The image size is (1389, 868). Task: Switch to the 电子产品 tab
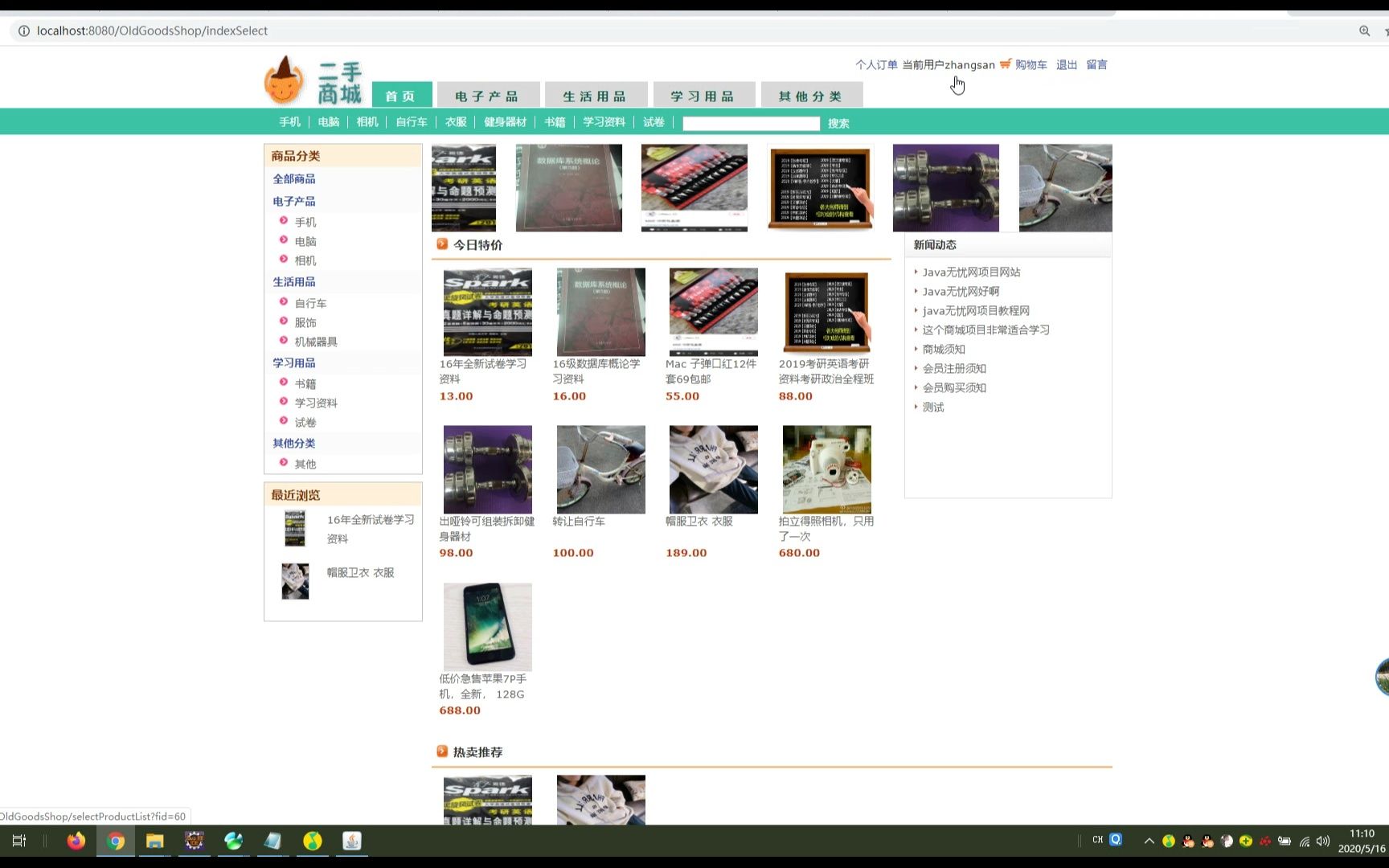pos(488,95)
